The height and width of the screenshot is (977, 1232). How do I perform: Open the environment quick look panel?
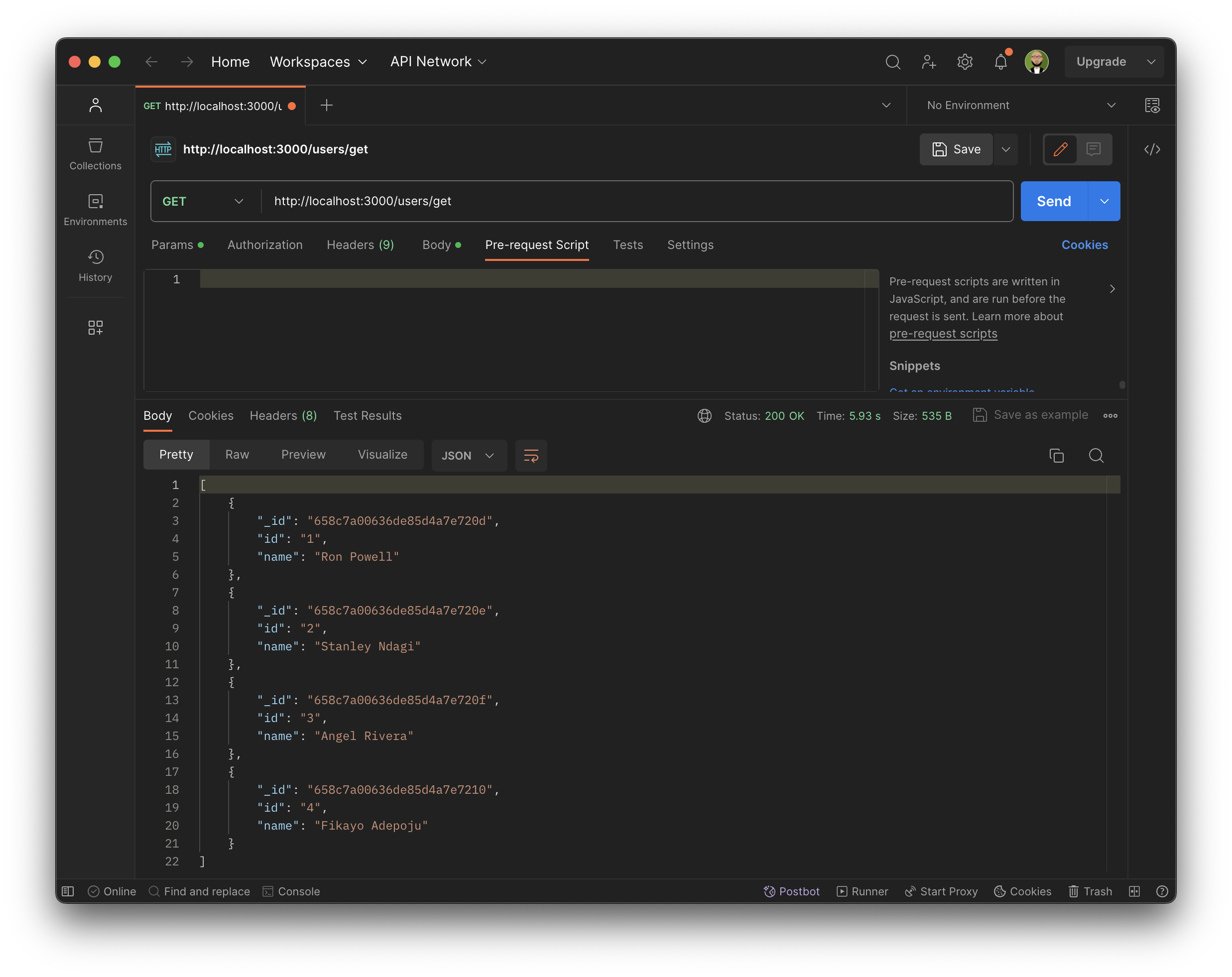[1152, 105]
